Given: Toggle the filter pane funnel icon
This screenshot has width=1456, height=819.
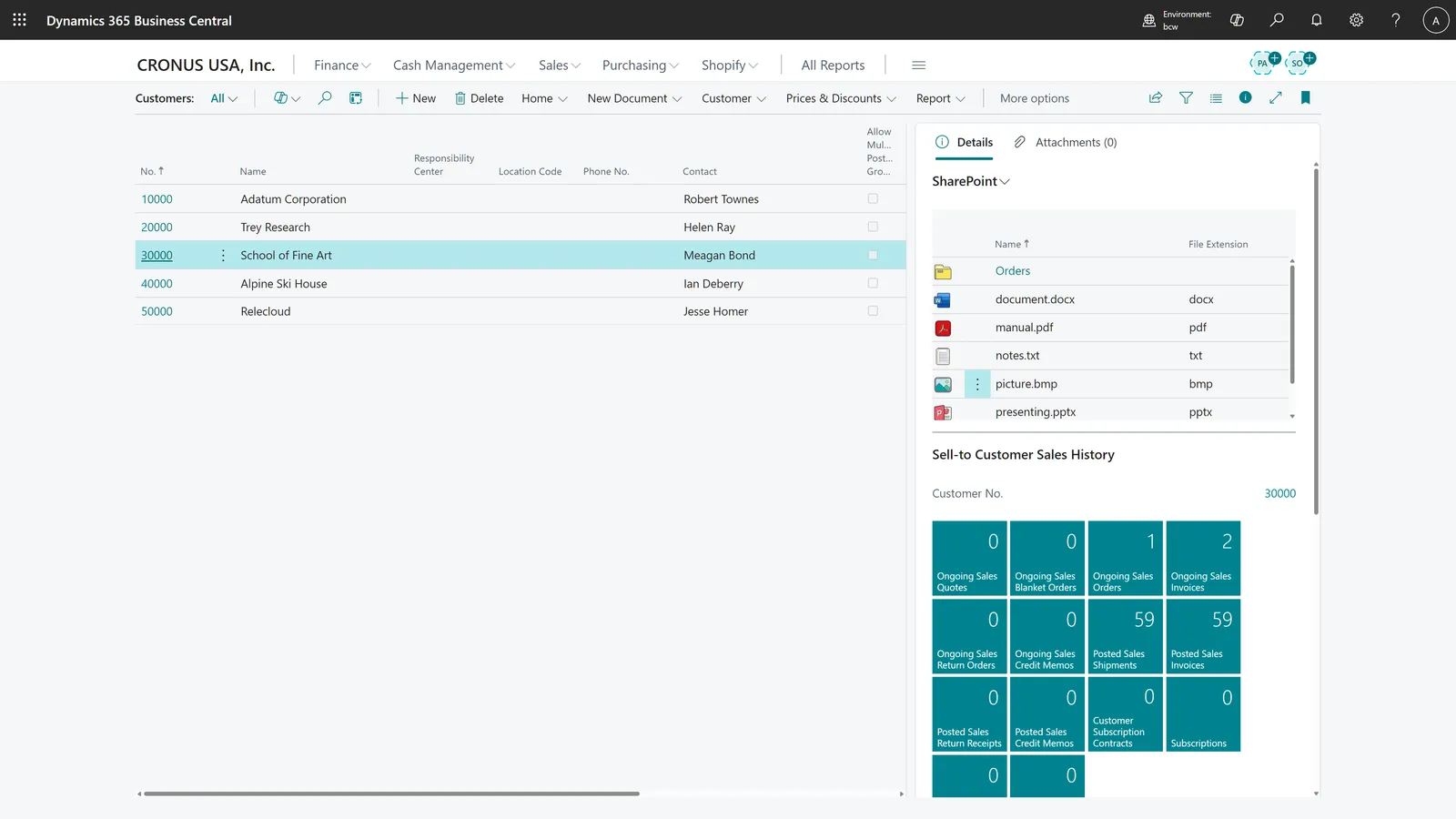Looking at the screenshot, I should (1186, 98).
